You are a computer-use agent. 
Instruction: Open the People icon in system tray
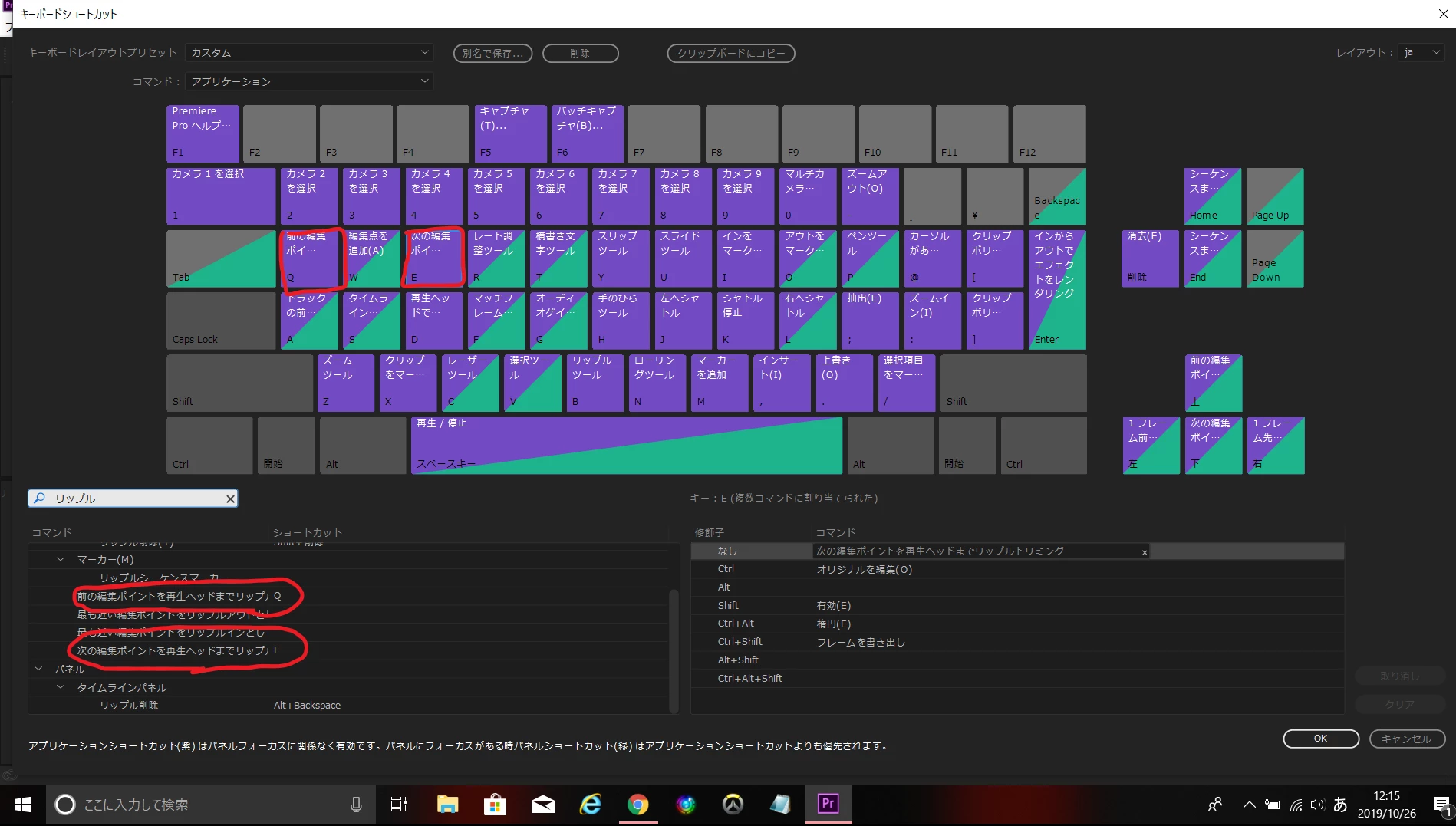click(x=1215, y=805)
